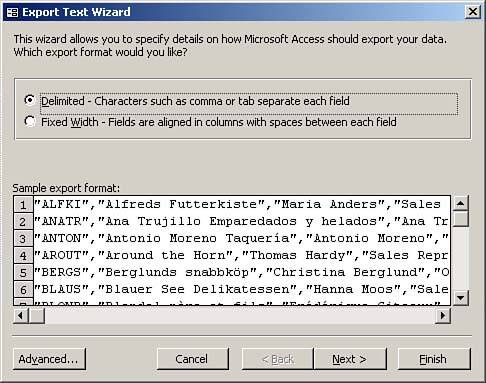The image size is (486, 383).
Task: Click Finish to complete the export
Action: tap(434, 359)
